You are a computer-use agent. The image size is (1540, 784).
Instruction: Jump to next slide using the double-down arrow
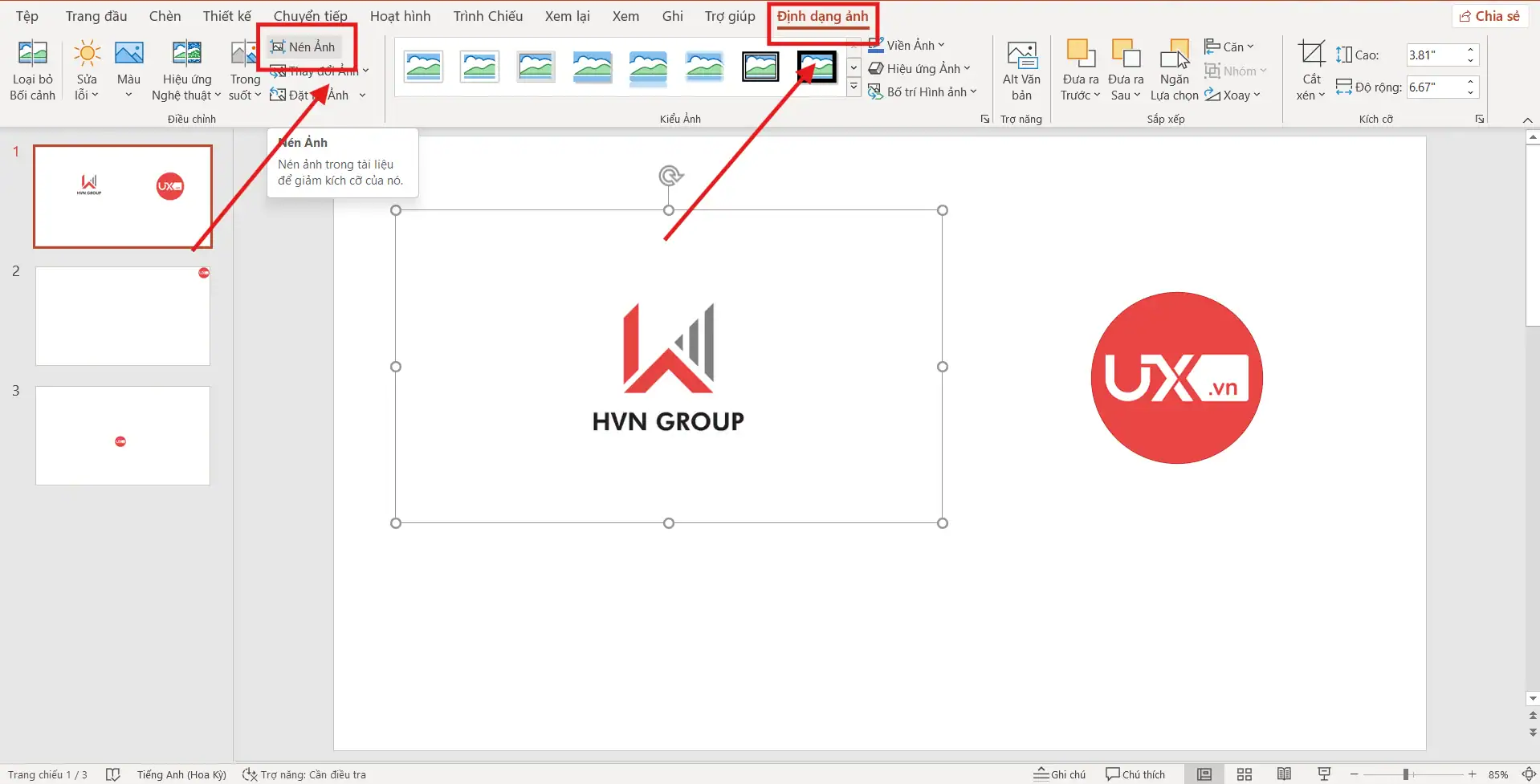pos(1533,732)
